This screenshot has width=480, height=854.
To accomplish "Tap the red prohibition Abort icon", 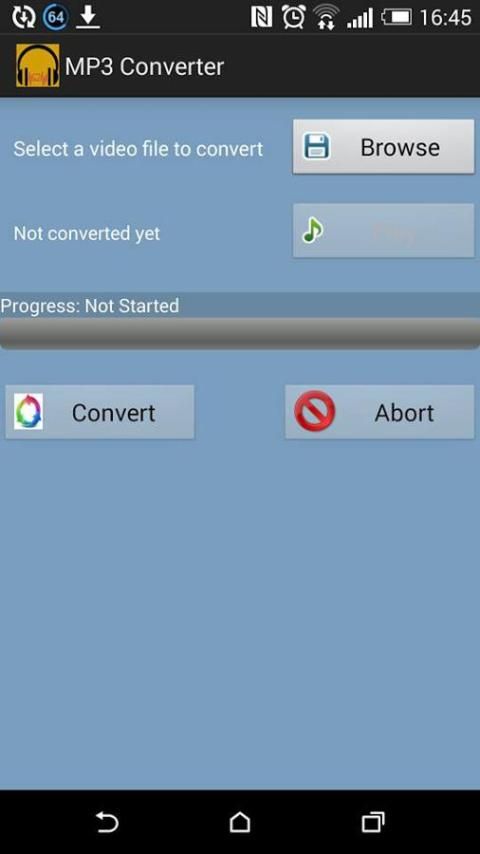I will pos(315,411).
